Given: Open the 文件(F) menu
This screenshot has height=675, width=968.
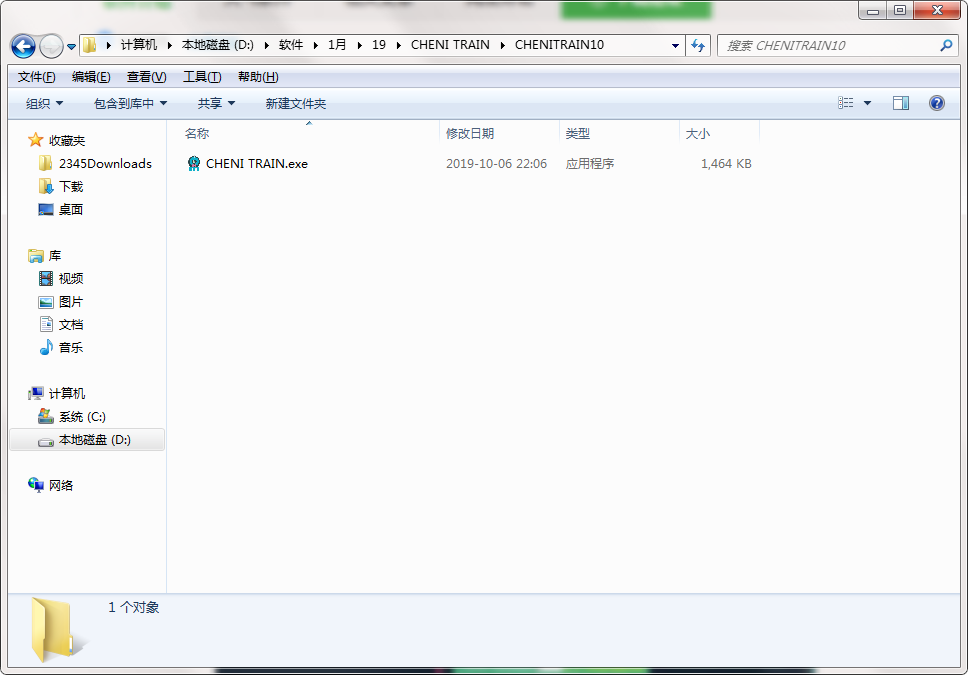Looking at the screenshot, I should (37, 77).
